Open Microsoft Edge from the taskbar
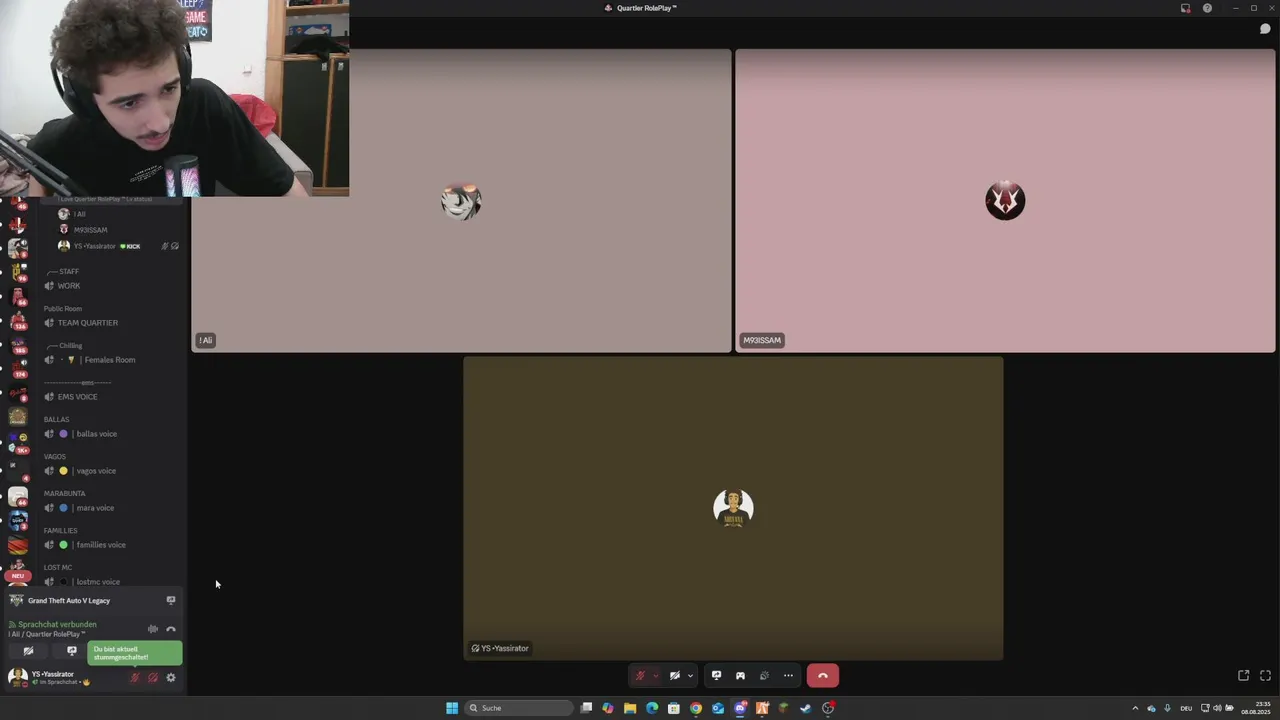 (x=652, y=708)
